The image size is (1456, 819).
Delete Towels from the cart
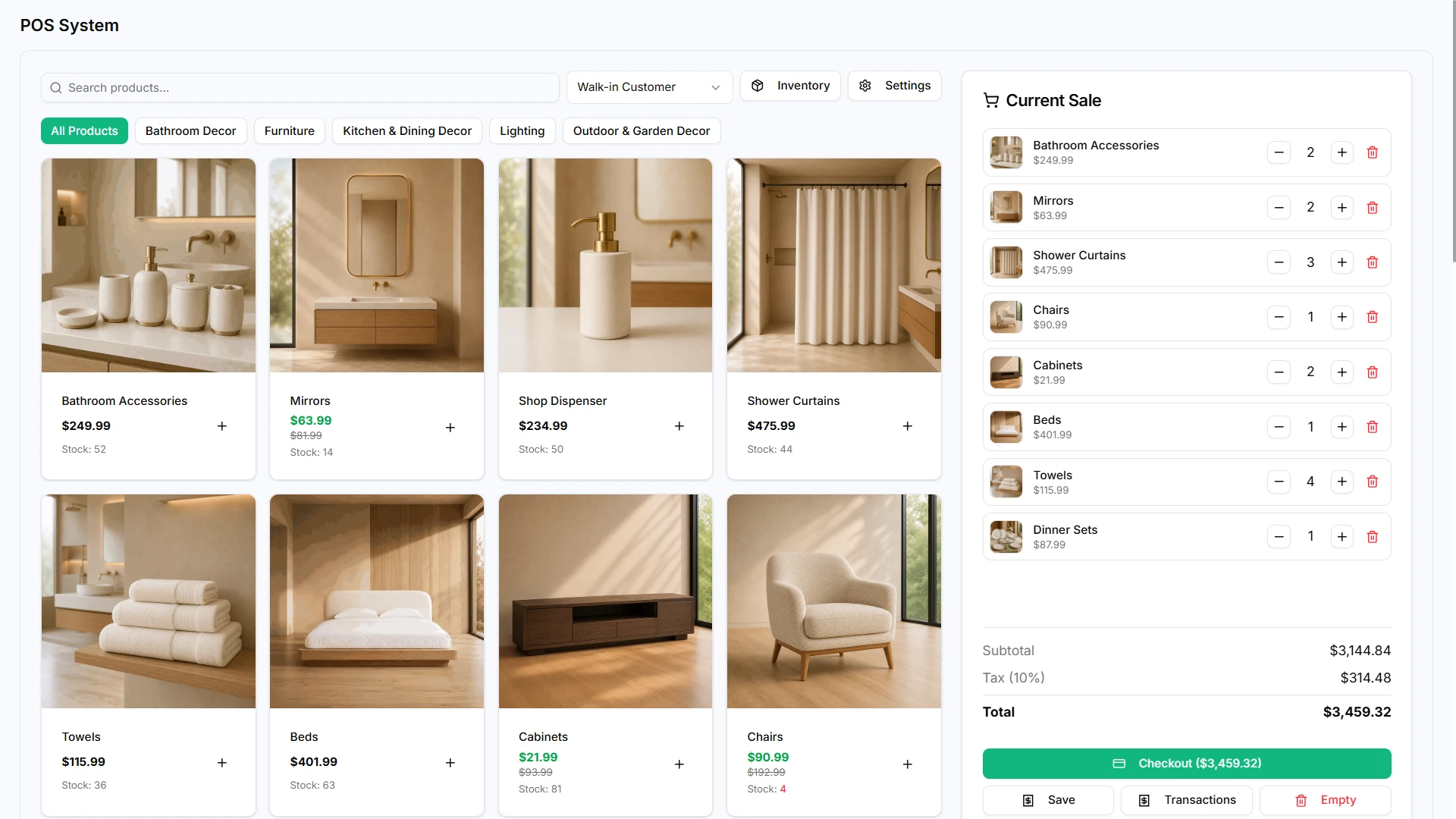click(x=1372, y=482)
